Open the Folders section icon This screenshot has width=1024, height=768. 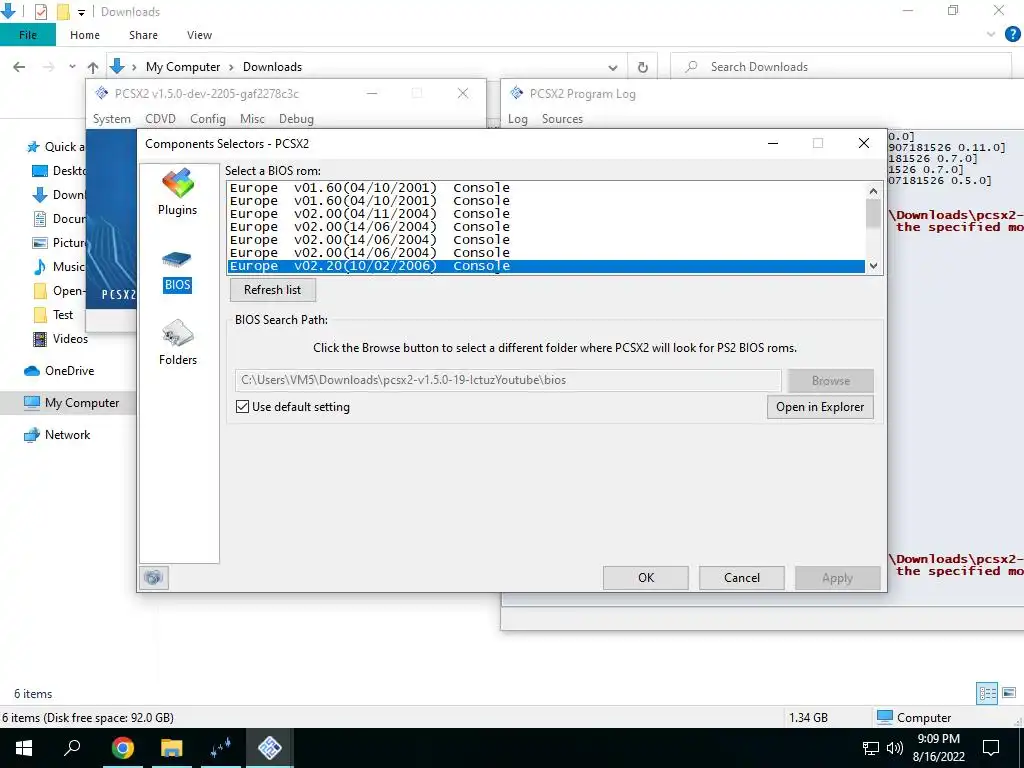coord(178,343)
